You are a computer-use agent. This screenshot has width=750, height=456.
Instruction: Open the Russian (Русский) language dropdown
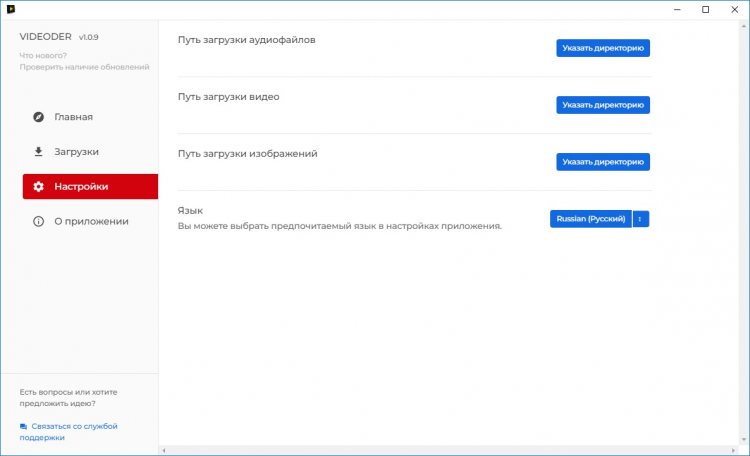coord(590,219)
